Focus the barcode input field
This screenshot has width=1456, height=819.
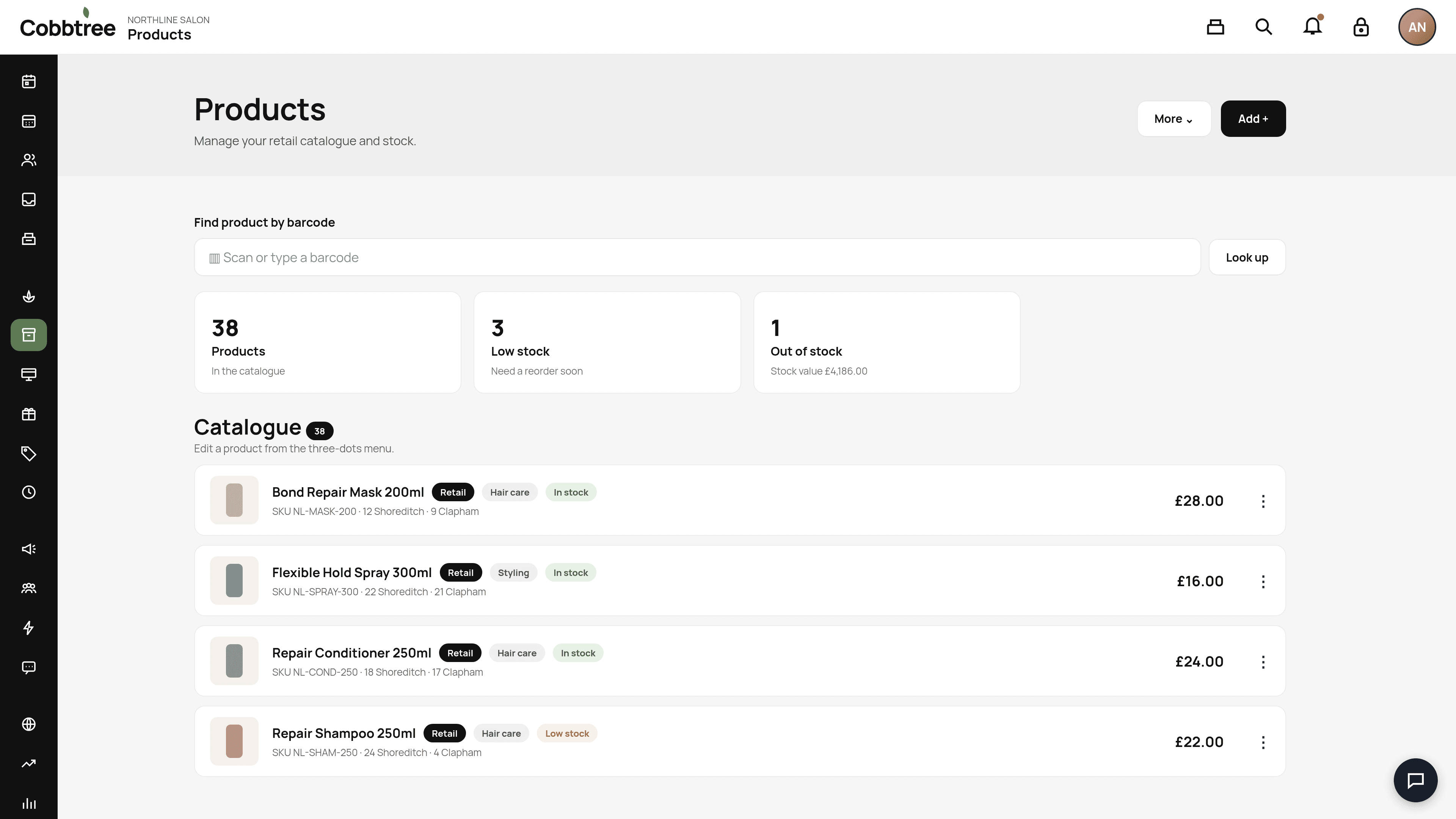[x=697, y=258]
